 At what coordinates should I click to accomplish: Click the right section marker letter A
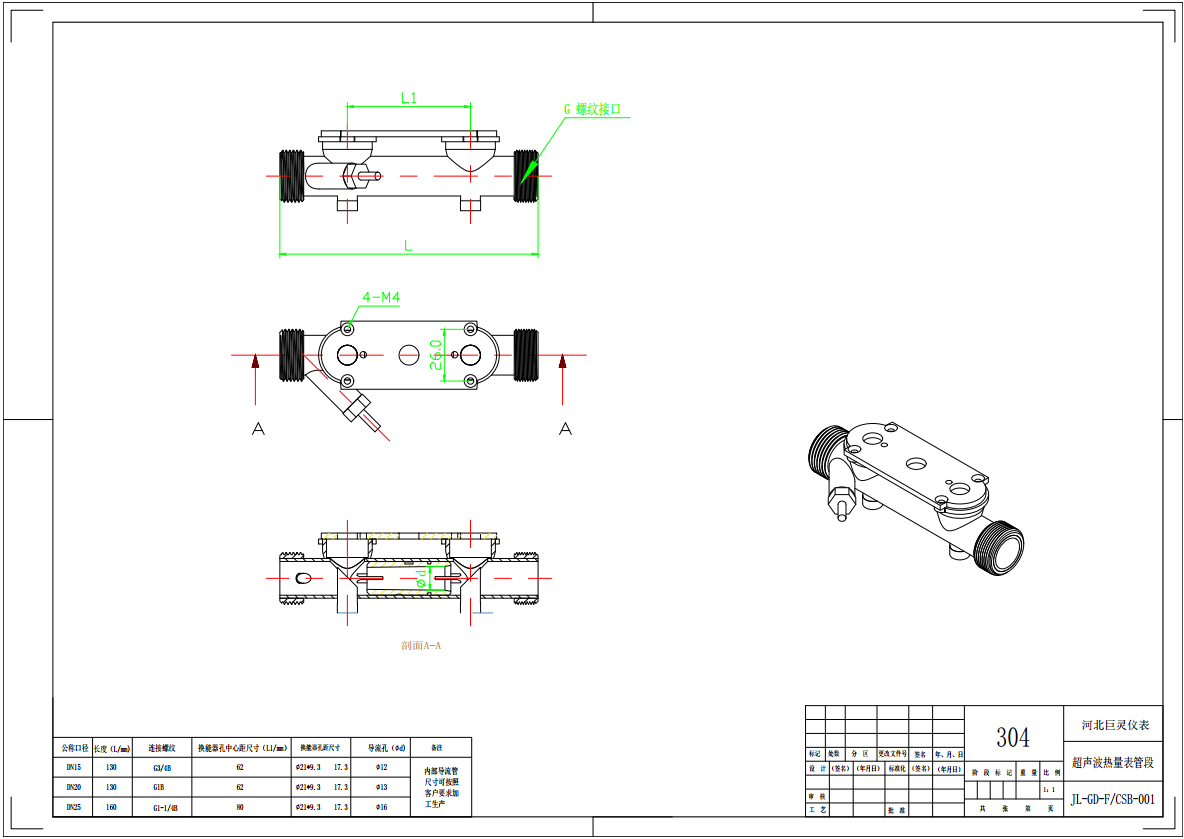coord(565,429)
